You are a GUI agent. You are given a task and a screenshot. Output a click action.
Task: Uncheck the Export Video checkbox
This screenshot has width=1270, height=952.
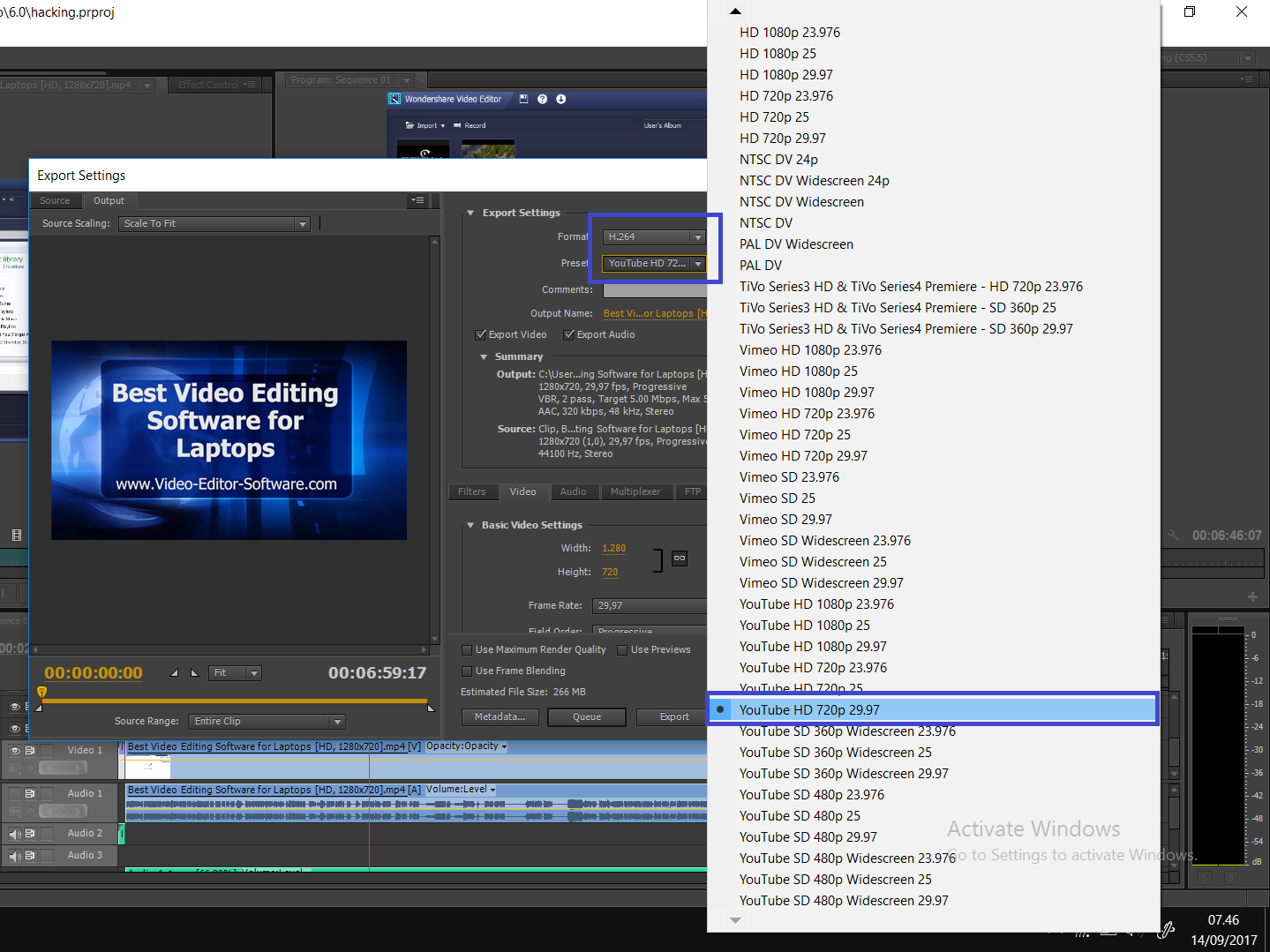481,335
